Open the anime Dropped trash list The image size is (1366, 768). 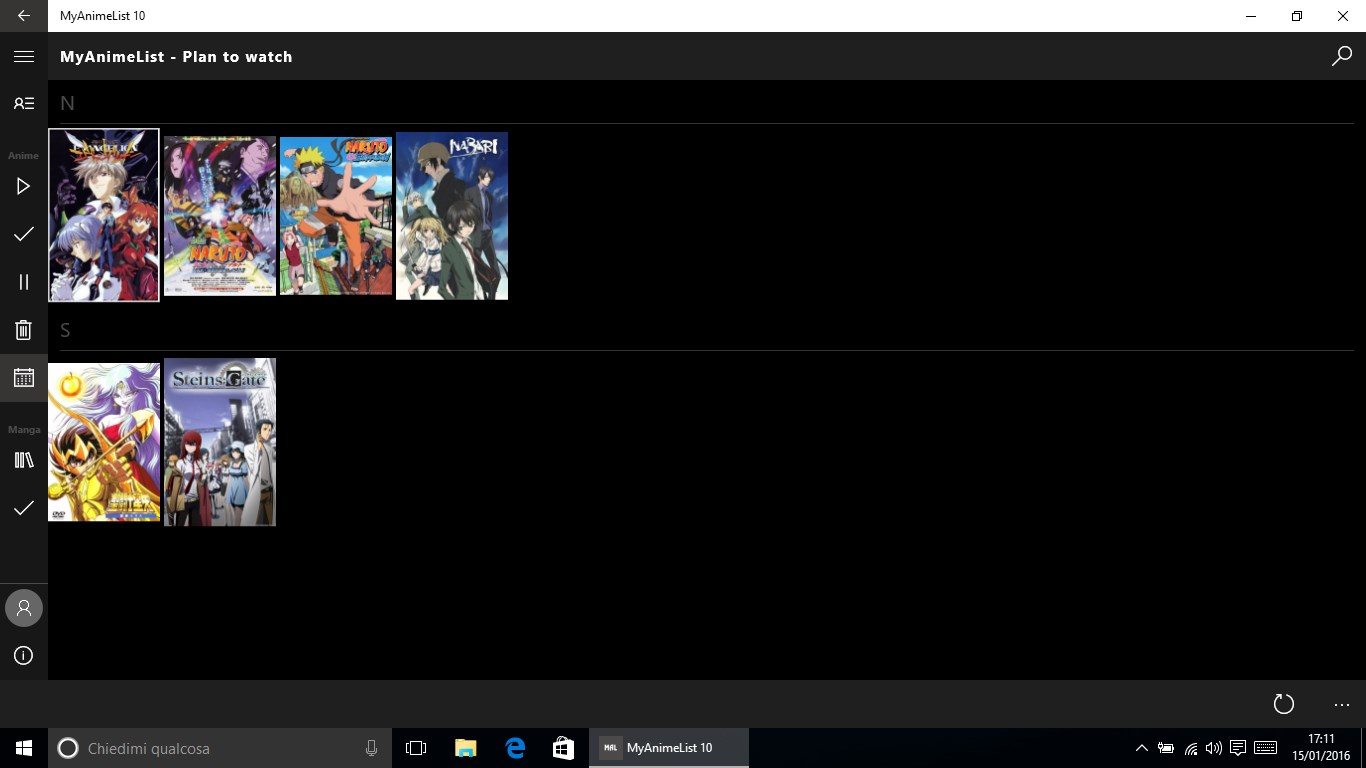click(24, 330)
